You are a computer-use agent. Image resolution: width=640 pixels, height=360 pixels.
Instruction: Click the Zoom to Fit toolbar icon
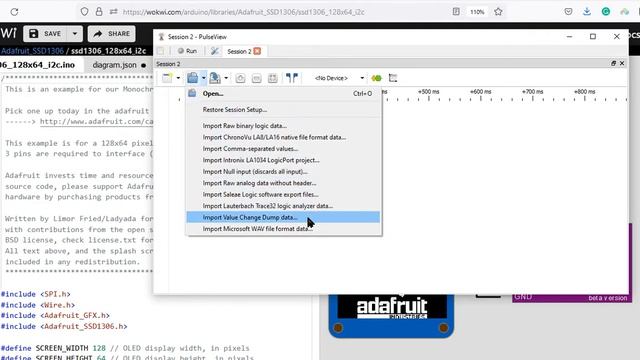pyautogui.click(x=272, y=78)
